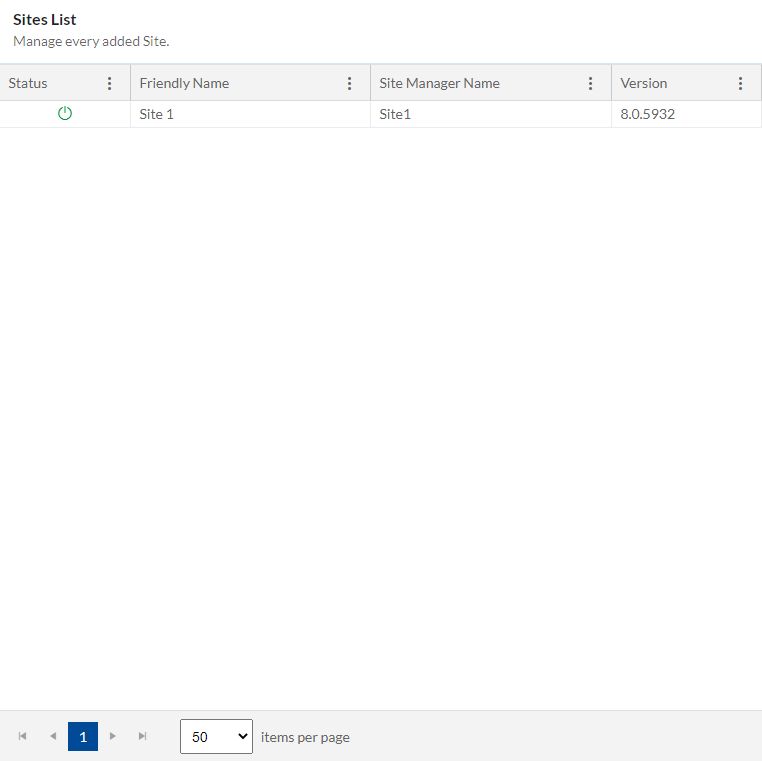762x761 pixels.
Task: Sort by the Site Manager Name header
Action: coord(439,84)
